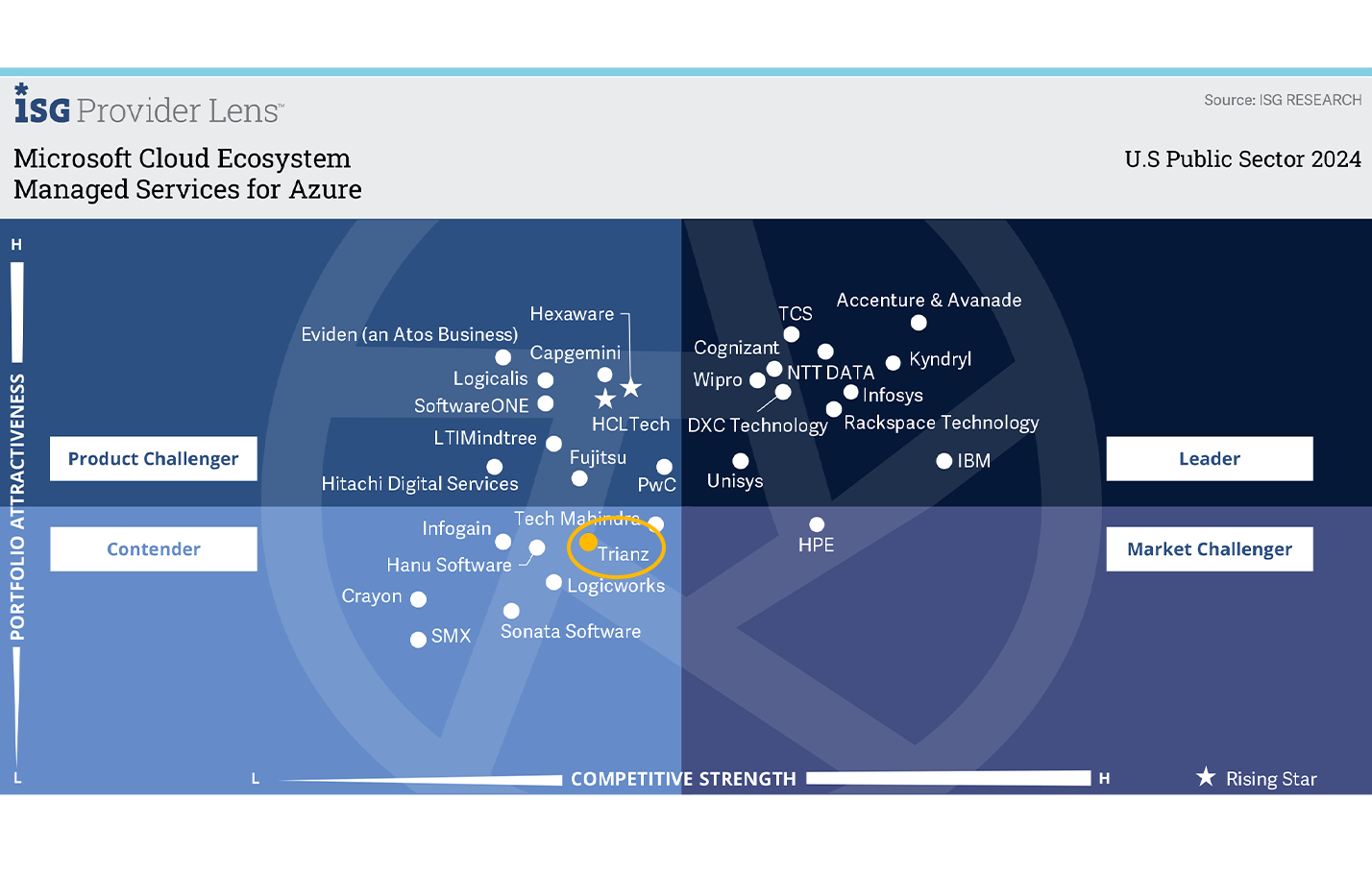The image size is (1372, 874).
Task: Click the Infogain dot marker
Action: click(502, 542)
